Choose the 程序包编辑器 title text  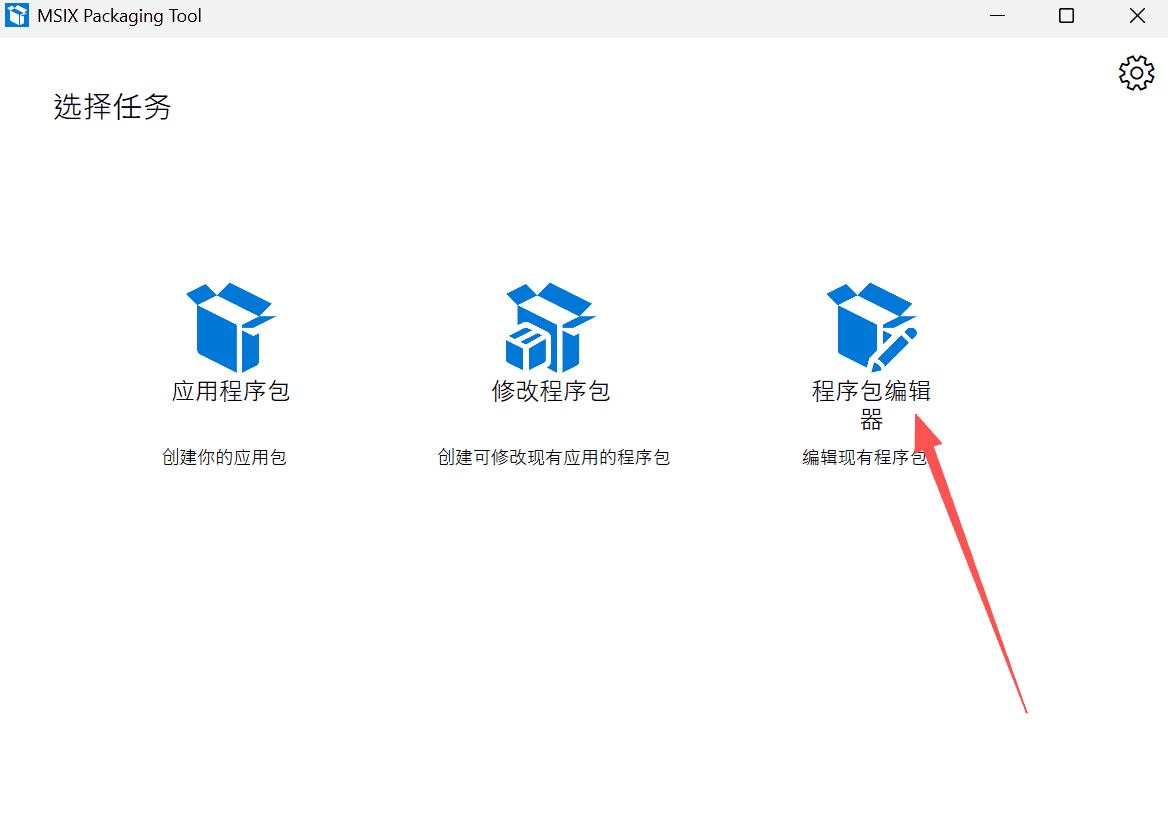pyautogui.click(x=871, y=391)
